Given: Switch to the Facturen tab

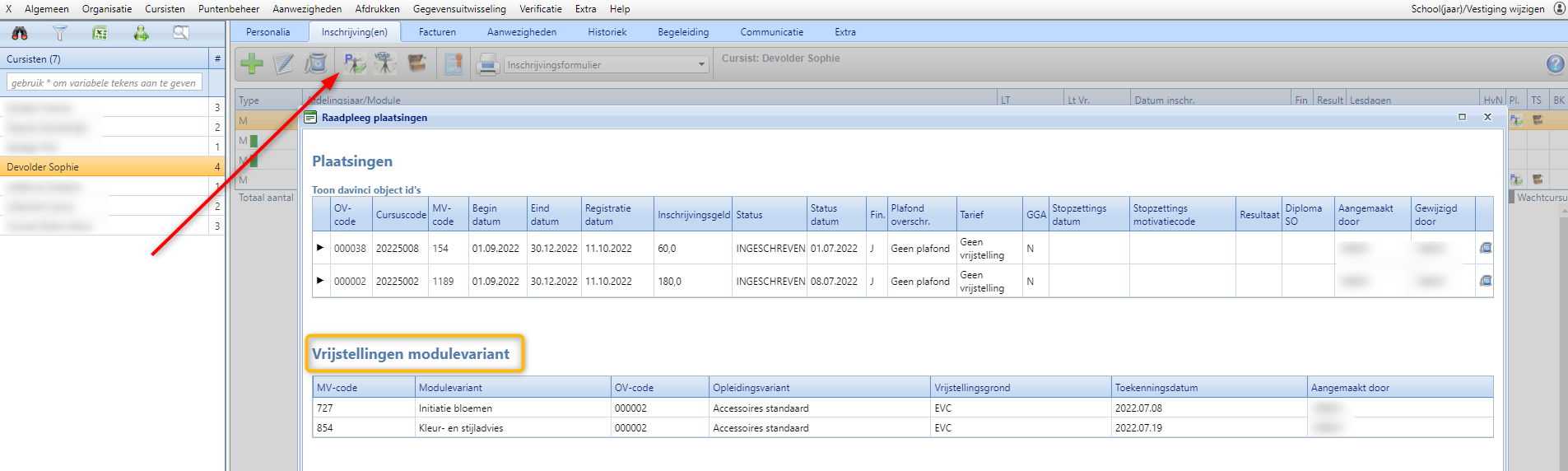Looking at the screenshot, I should (x=437, y=32).
